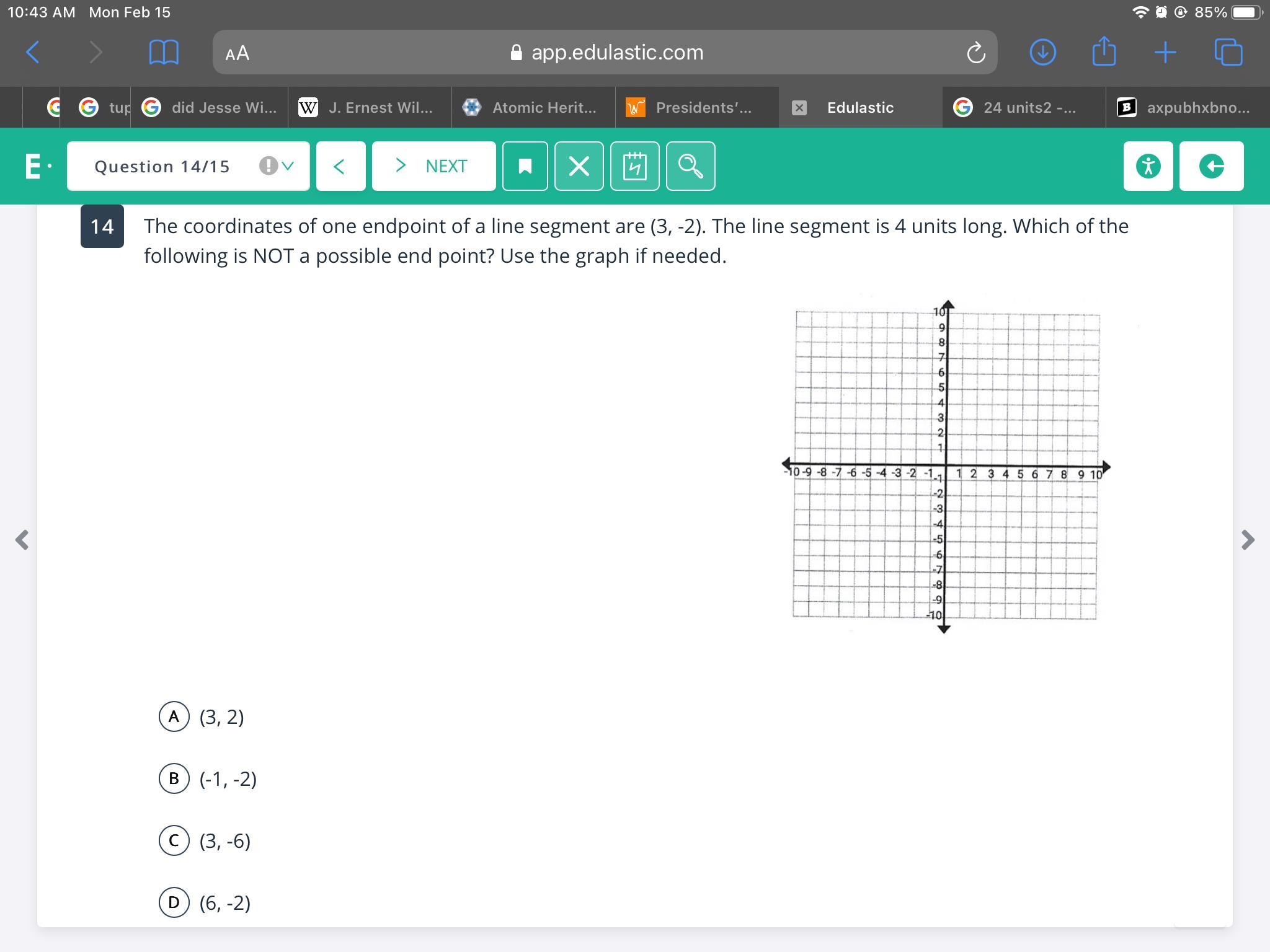Click the exit test arrow icon
The width and height of the screenshot is (1270, 952).
click(1211, 166)
